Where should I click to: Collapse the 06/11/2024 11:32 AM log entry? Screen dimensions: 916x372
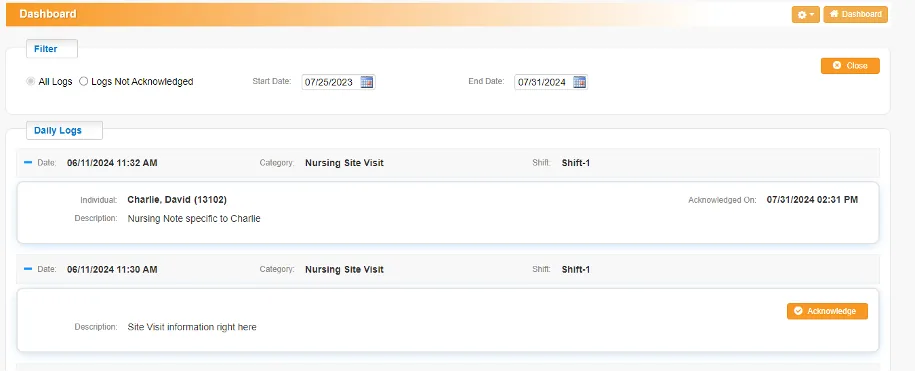(x=27, y=162)
